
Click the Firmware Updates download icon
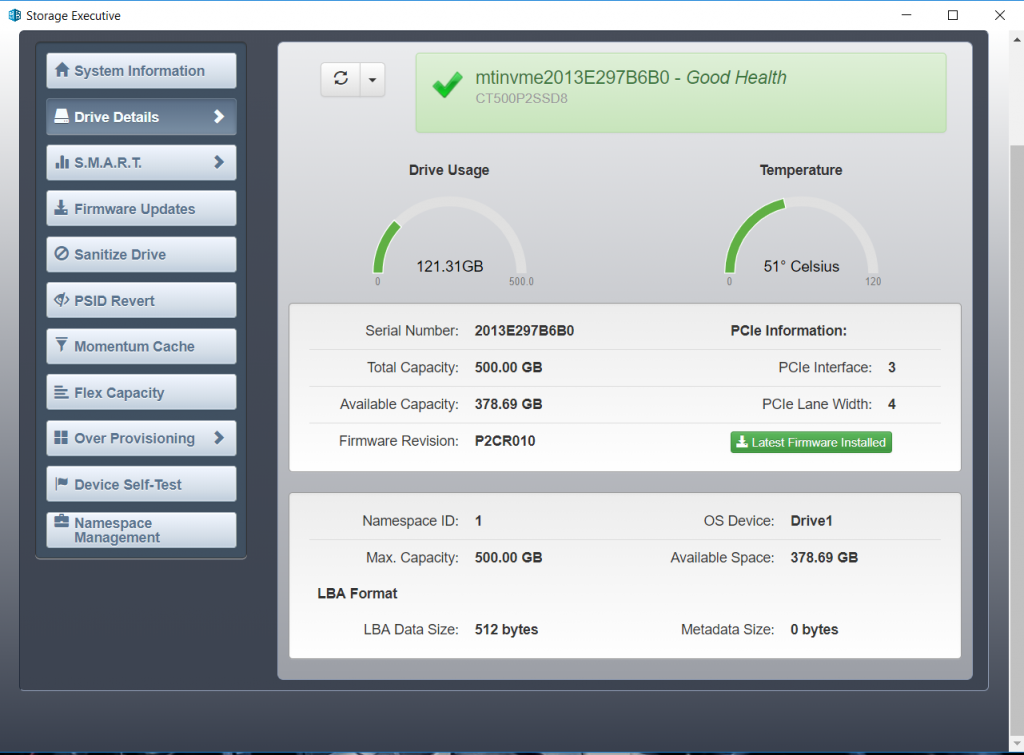click(x=62, y=209)
